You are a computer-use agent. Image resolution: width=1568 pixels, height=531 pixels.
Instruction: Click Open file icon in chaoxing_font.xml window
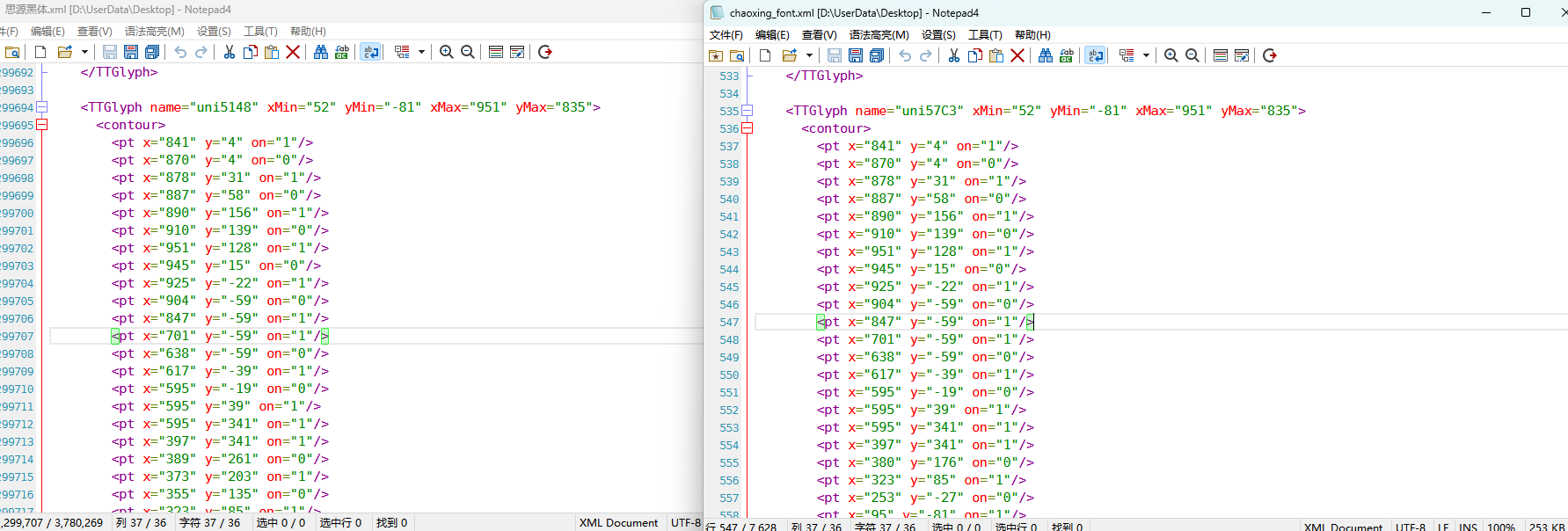coord(789,55)
